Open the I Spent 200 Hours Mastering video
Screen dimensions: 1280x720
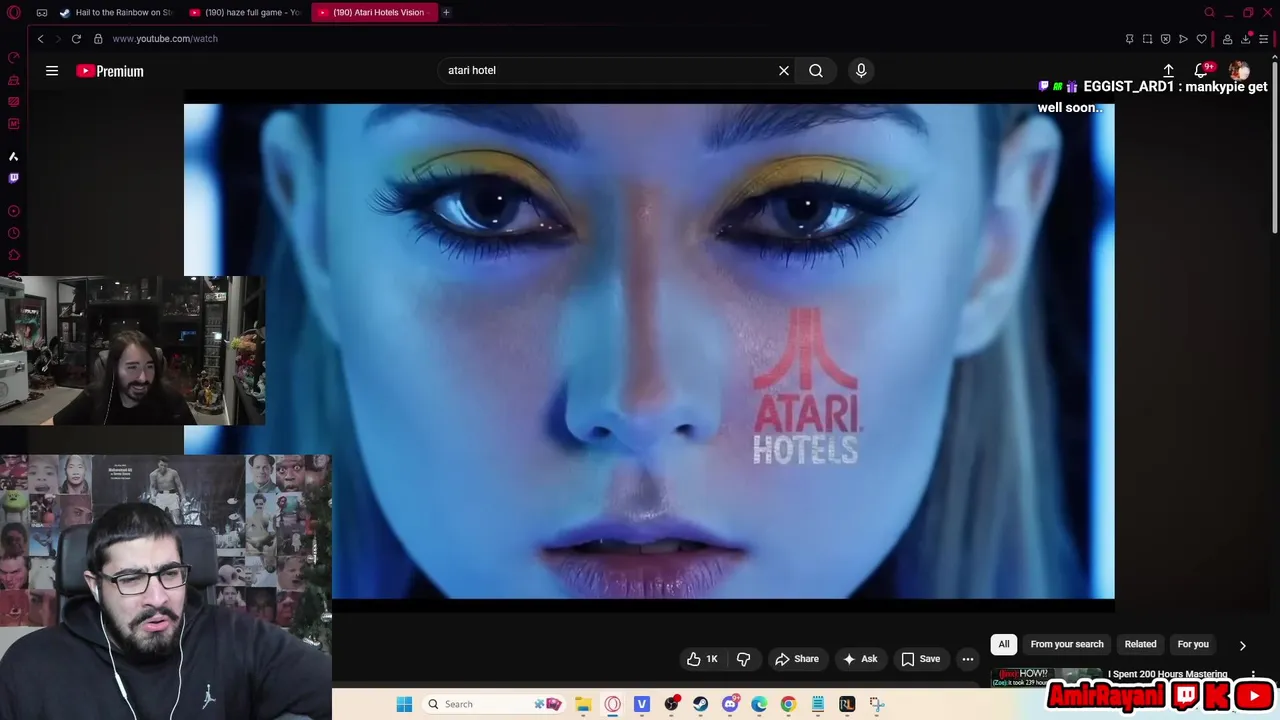click(x=1167, y=675)
